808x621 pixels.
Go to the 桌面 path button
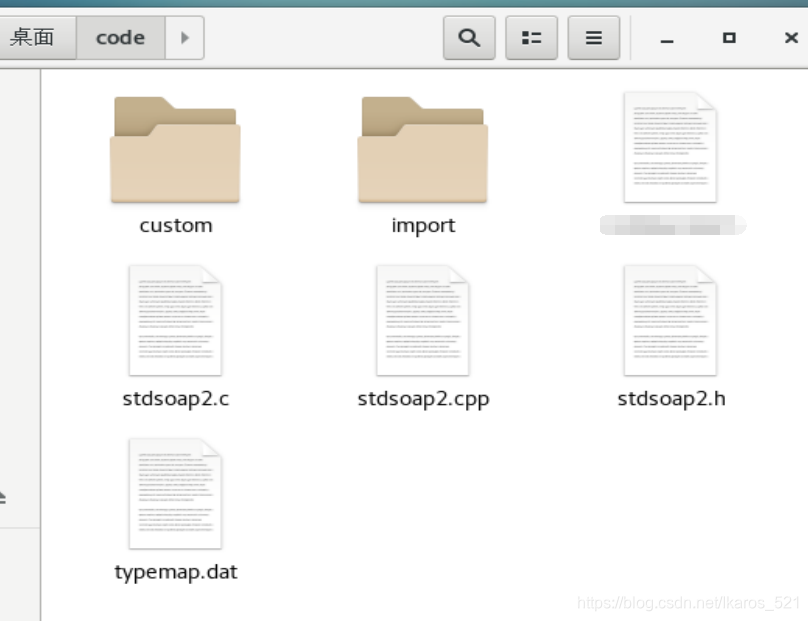36,38
